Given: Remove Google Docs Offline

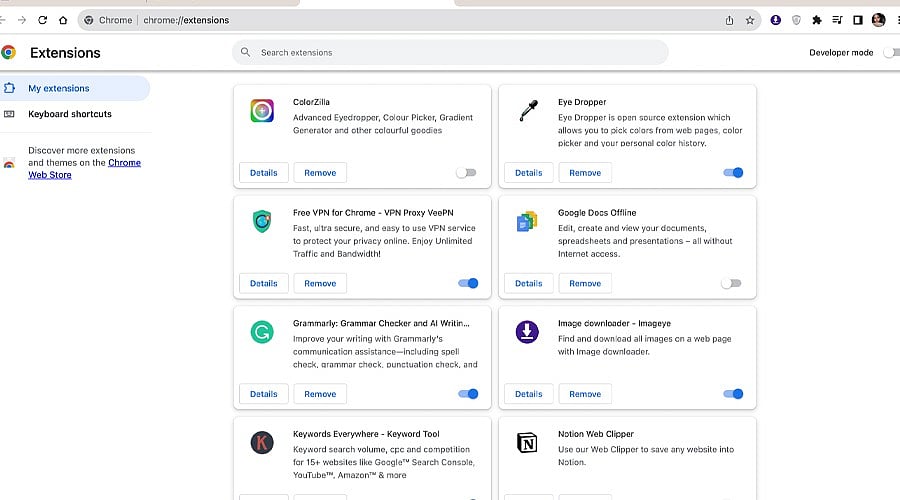Looking at the screenshot, I should pos(585,284).
